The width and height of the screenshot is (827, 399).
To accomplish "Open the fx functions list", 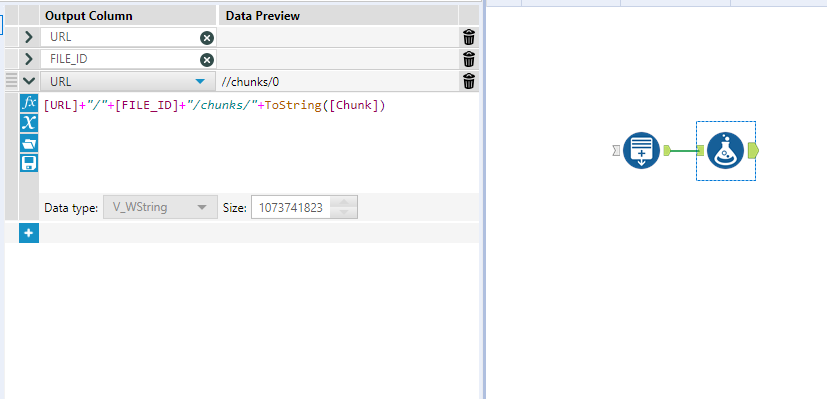I will click(29, 102).
